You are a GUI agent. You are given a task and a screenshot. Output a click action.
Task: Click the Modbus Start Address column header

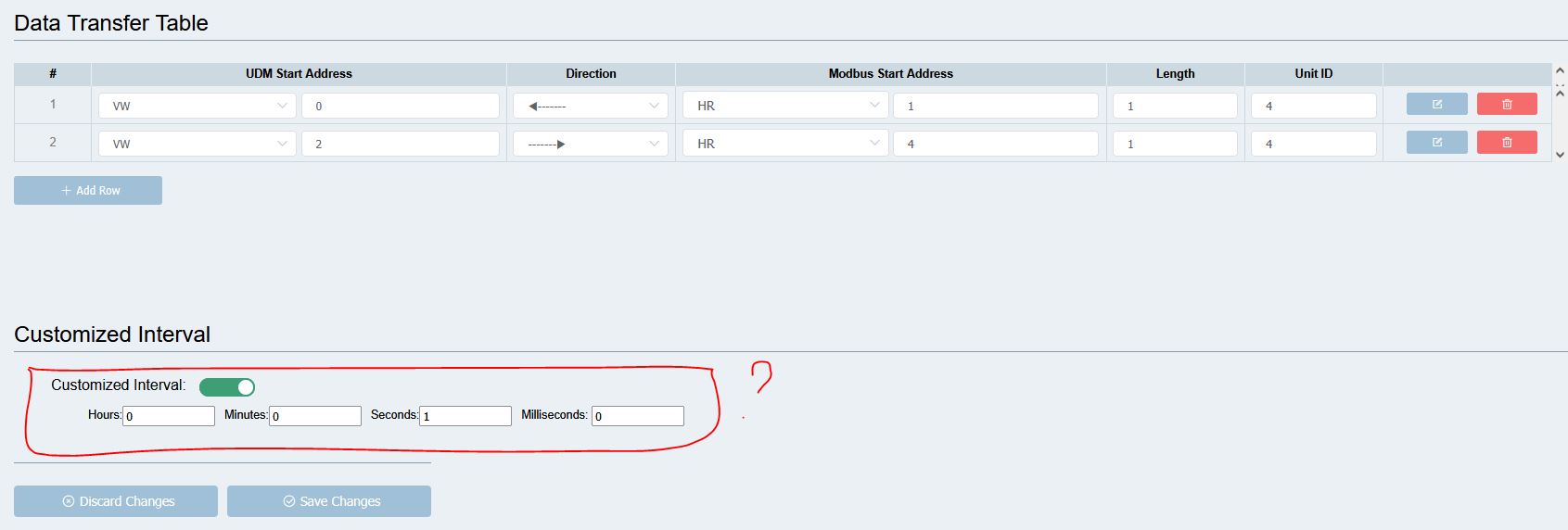890,73
